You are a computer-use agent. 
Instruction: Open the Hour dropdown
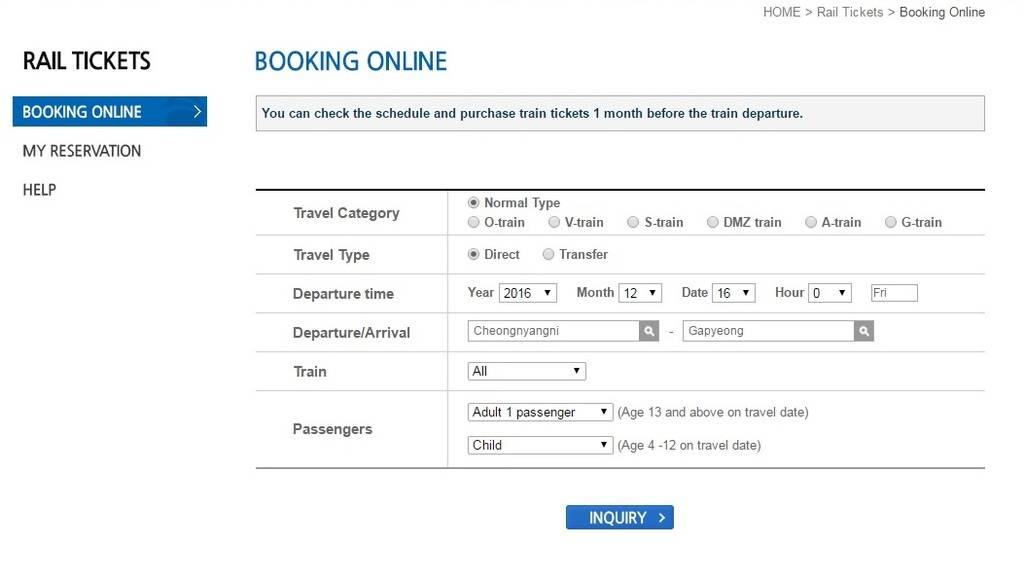[x=830, y=293]
